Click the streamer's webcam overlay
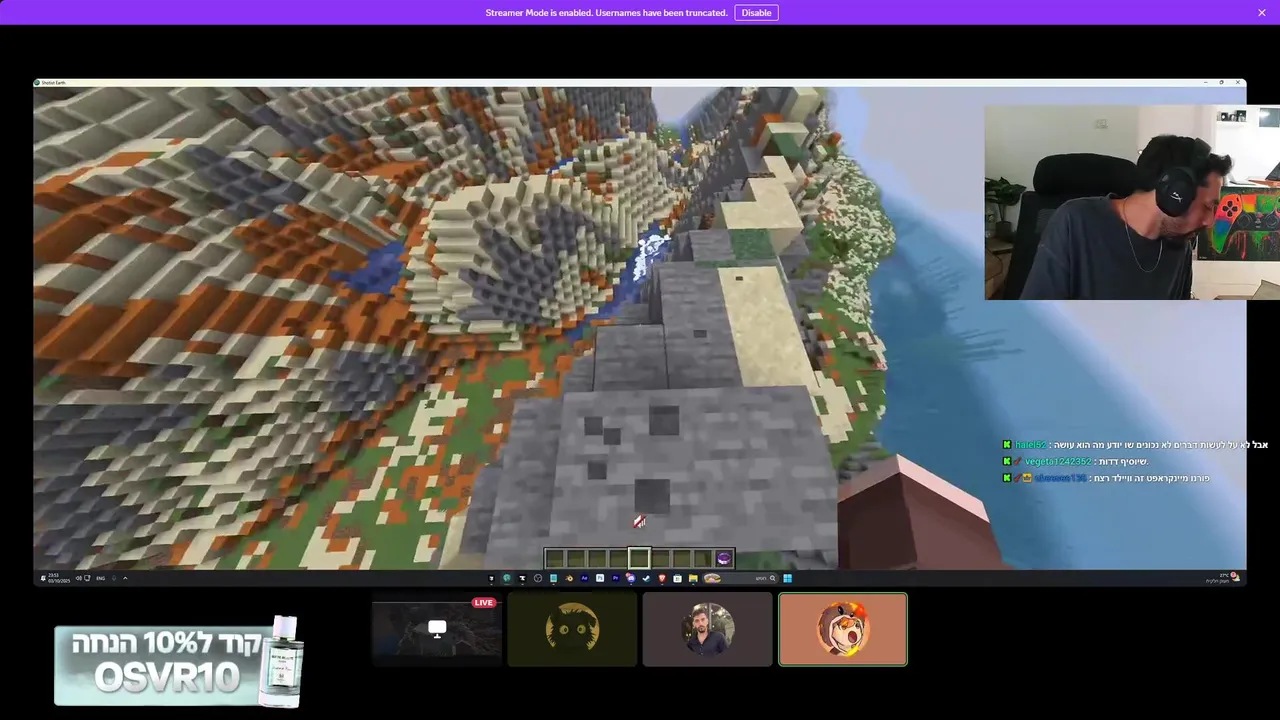 point(1132,202)
